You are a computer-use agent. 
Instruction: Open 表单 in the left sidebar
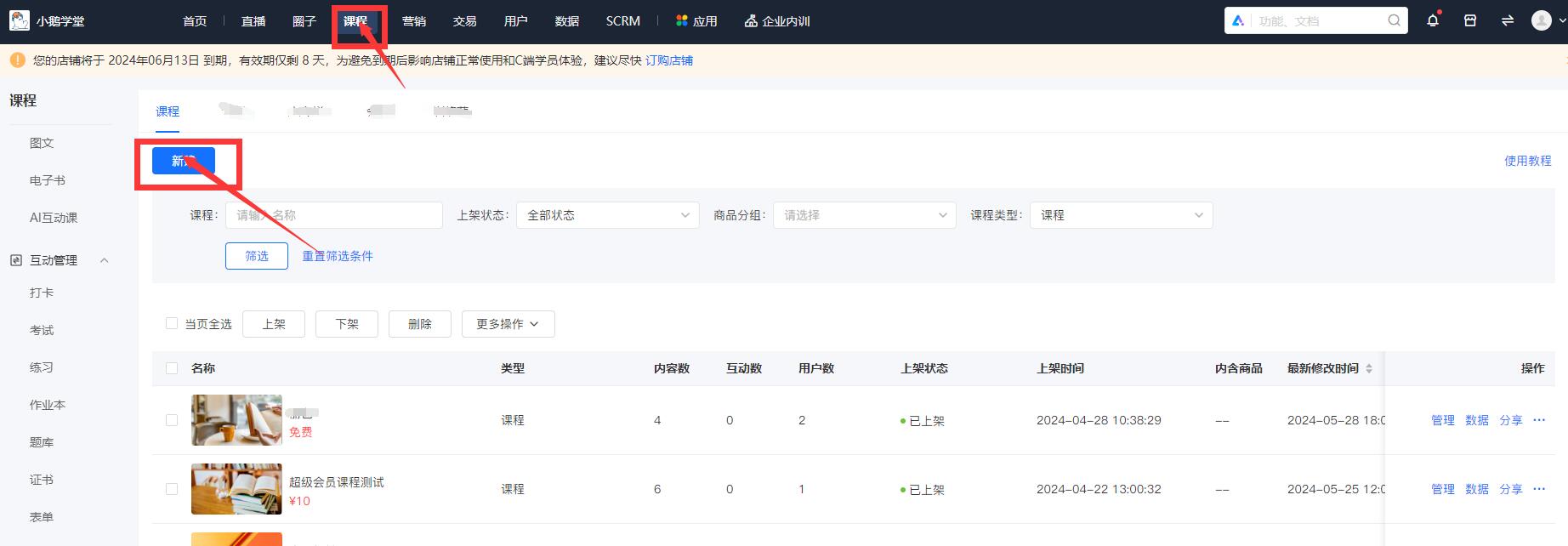coord(42,517)
